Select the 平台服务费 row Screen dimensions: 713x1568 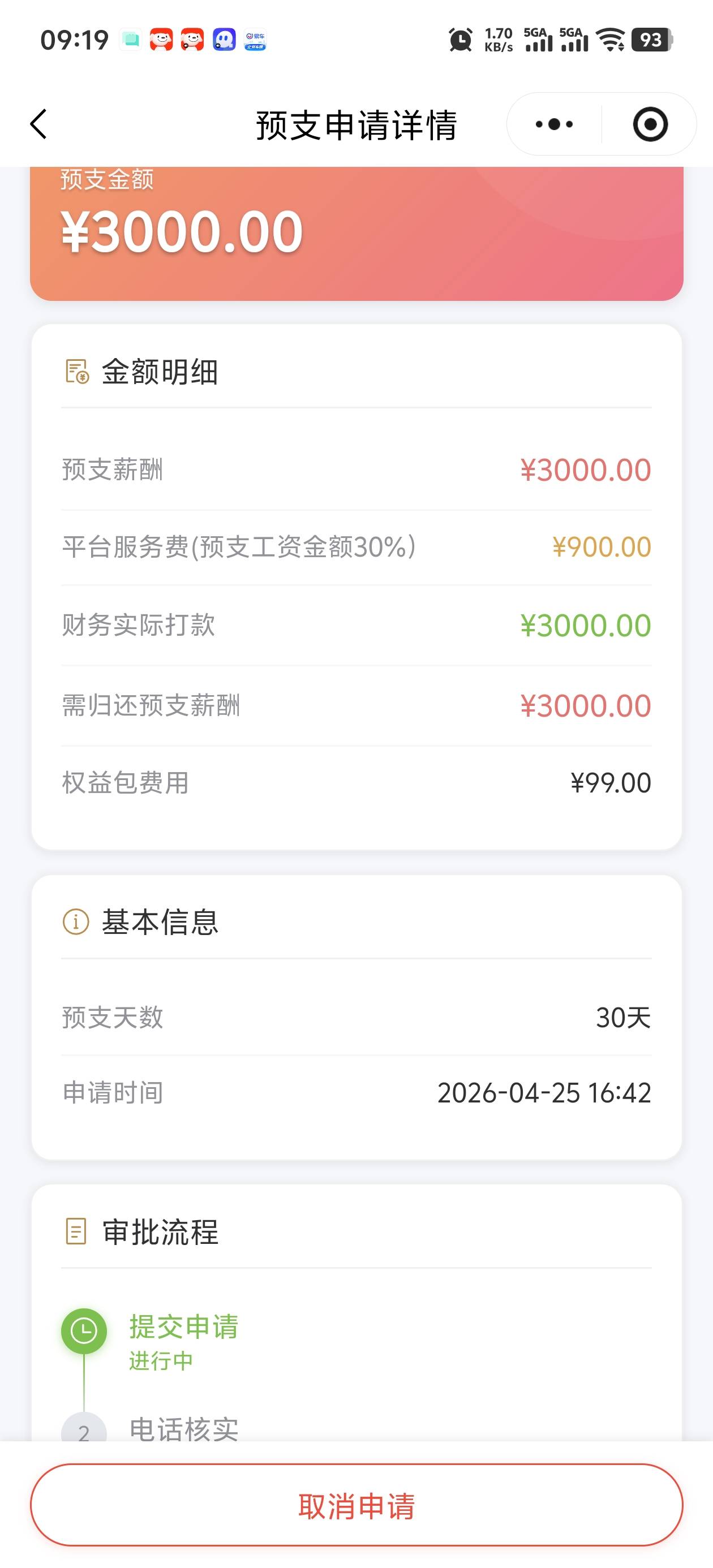pyautogui.click(x=356, y=546)
